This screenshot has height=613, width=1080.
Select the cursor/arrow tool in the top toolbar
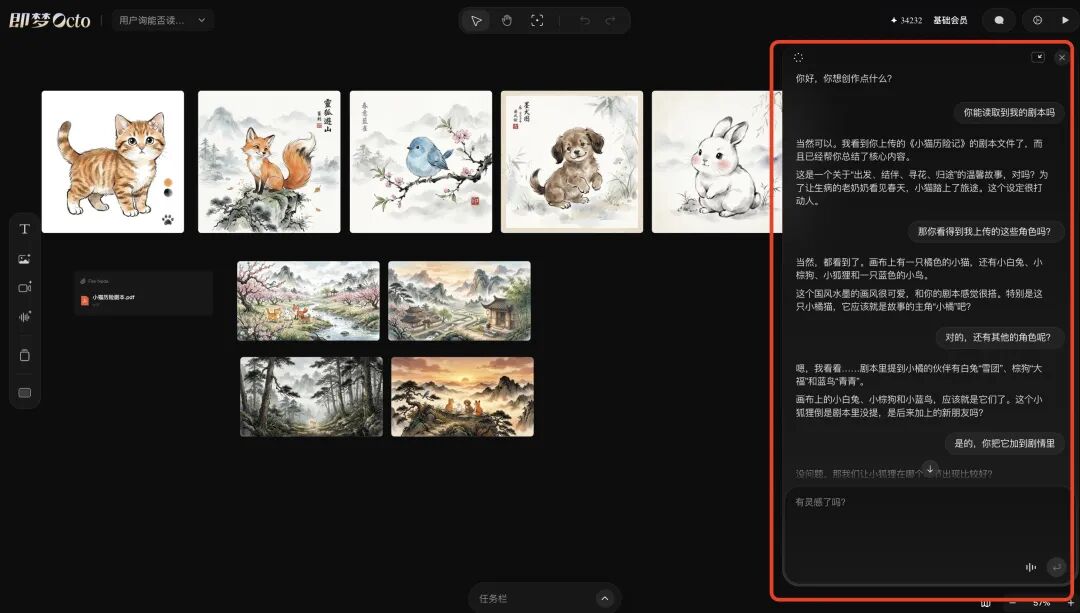pyautogui.click(x=476, y=19)
